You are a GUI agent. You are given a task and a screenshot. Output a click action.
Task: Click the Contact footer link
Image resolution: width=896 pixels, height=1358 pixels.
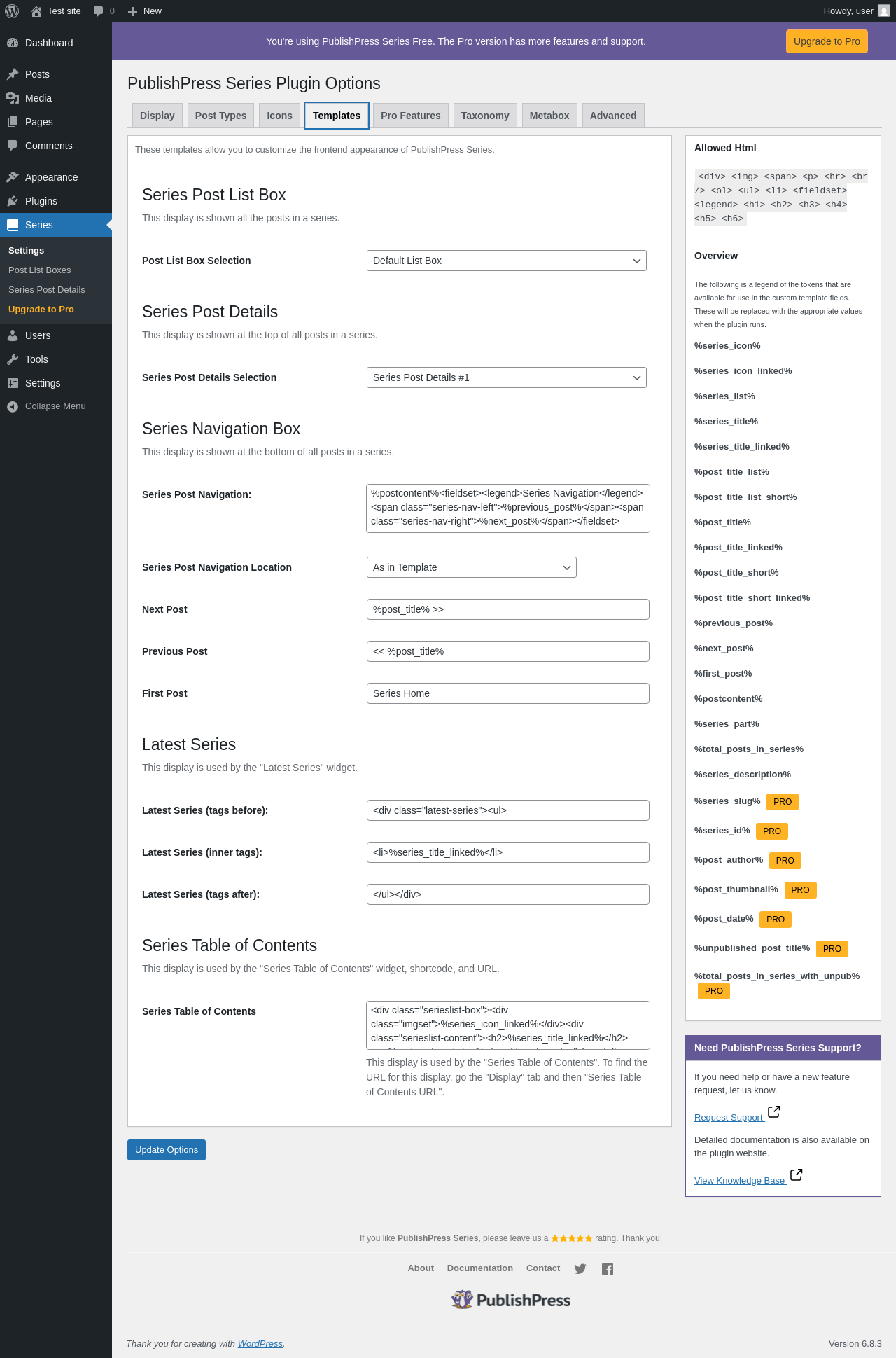coord(543,1268)
